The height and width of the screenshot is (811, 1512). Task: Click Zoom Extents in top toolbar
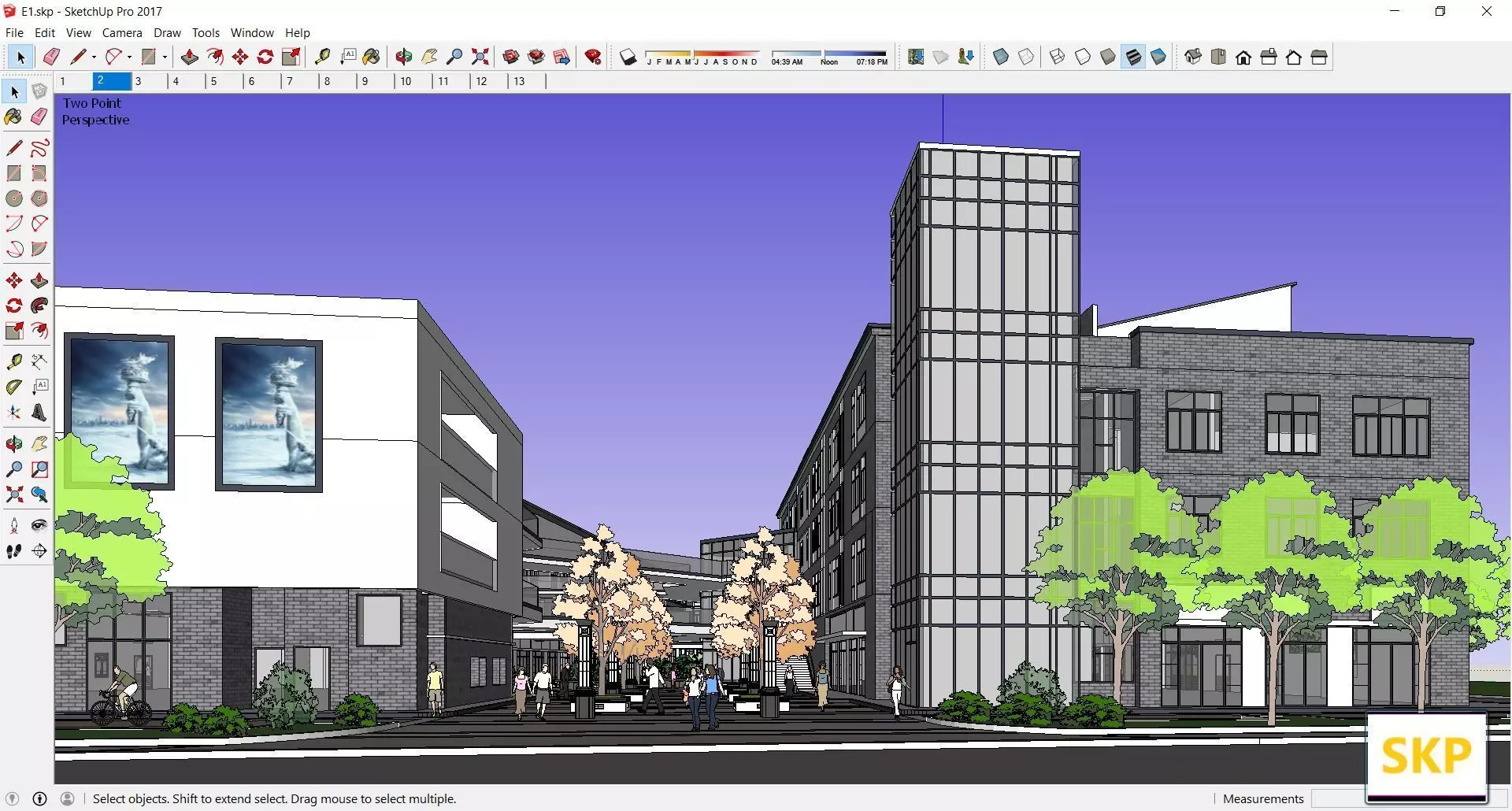(x=480, y=57)
